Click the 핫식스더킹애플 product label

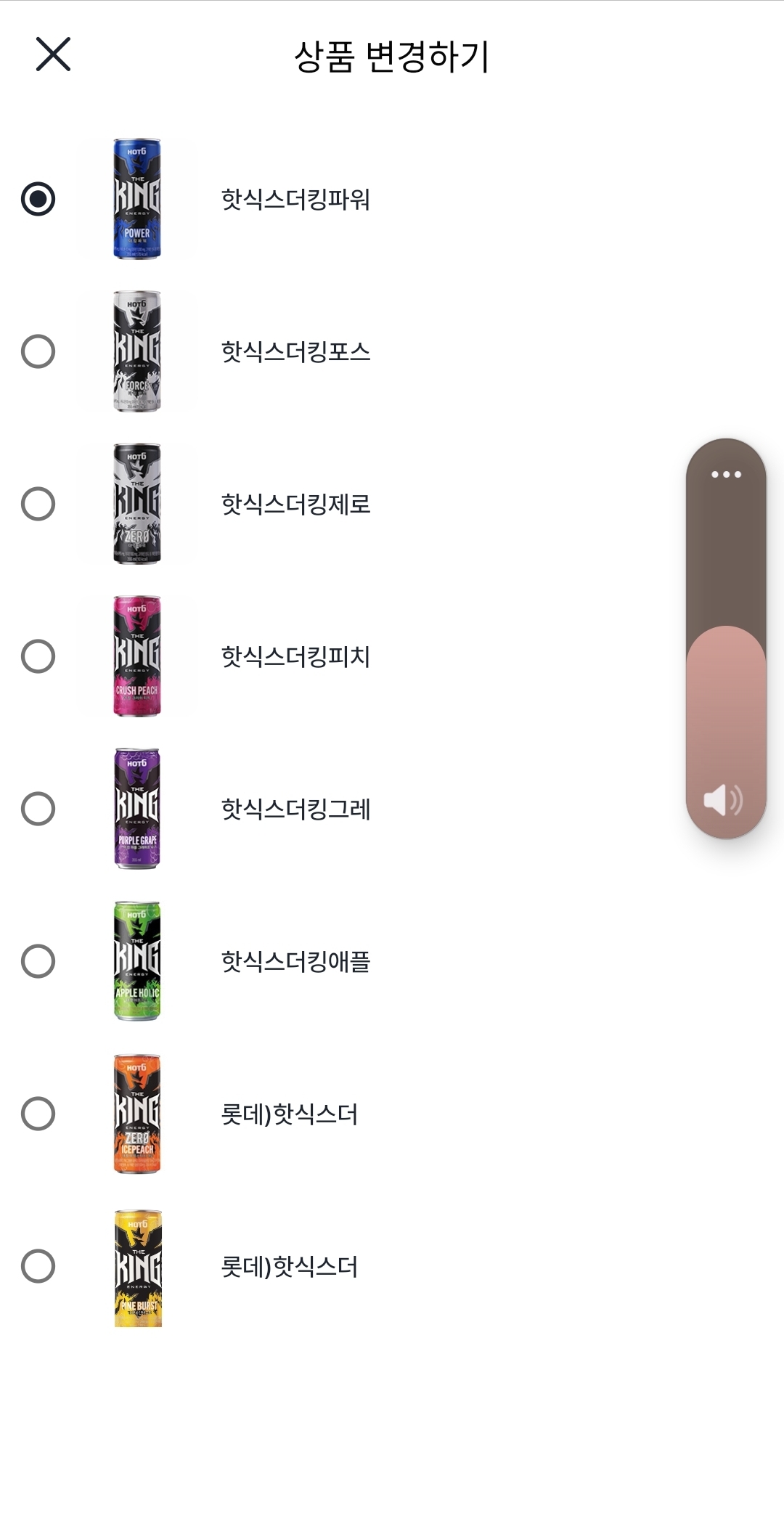[295, 961]
